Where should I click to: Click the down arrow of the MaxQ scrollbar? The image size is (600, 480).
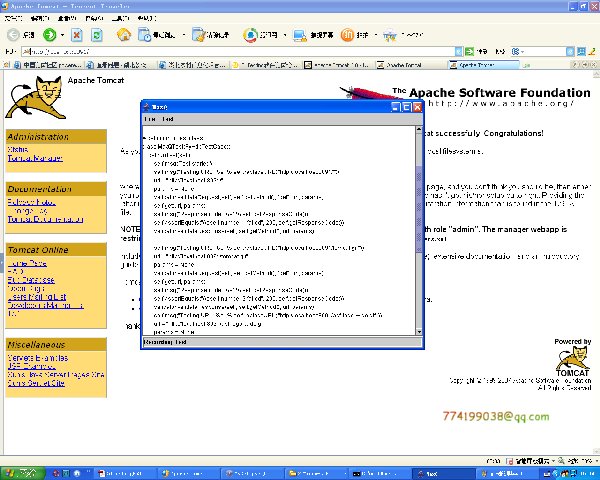click(419, 332)
